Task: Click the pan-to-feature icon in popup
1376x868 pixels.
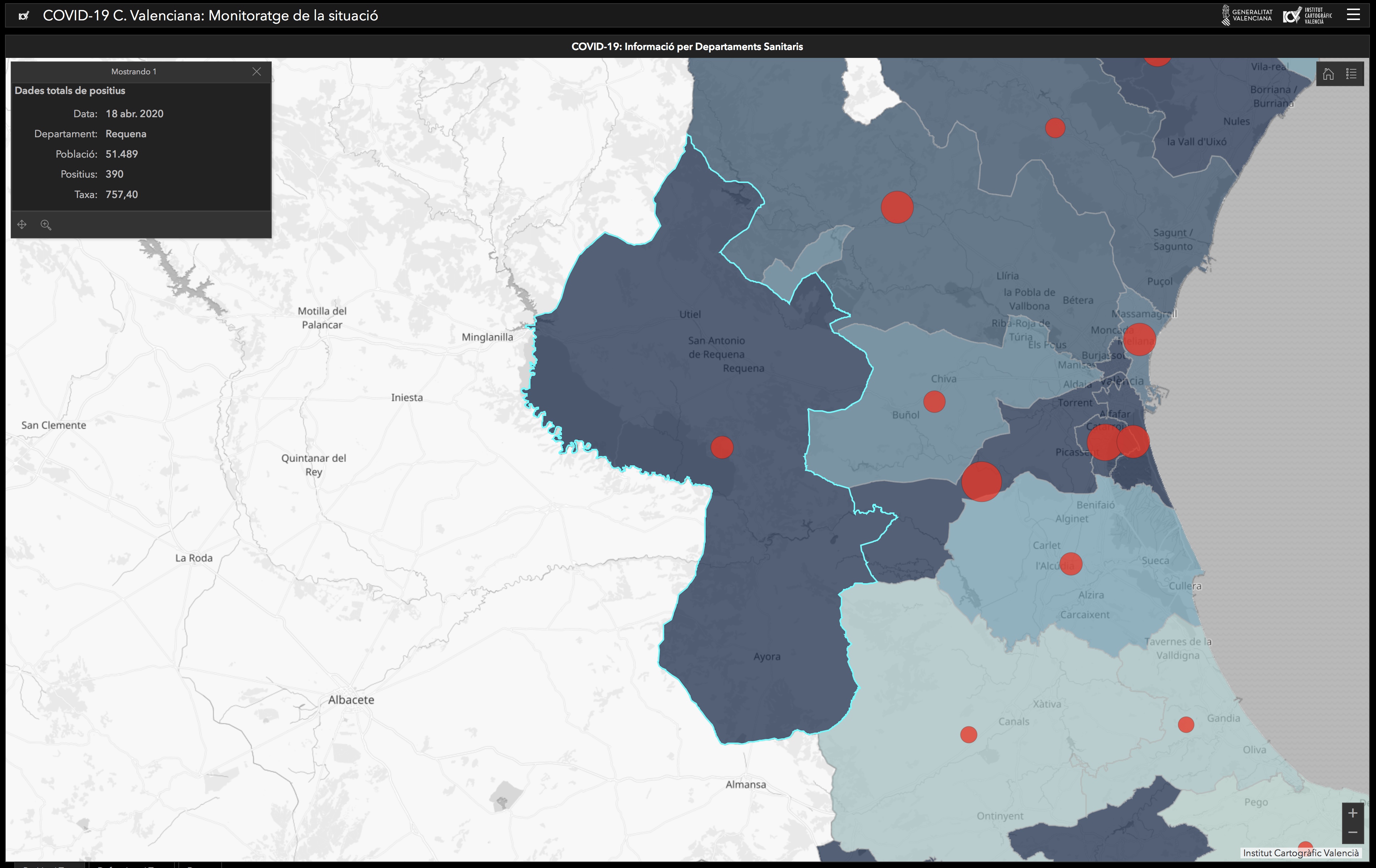Action: tap(22, 224)
